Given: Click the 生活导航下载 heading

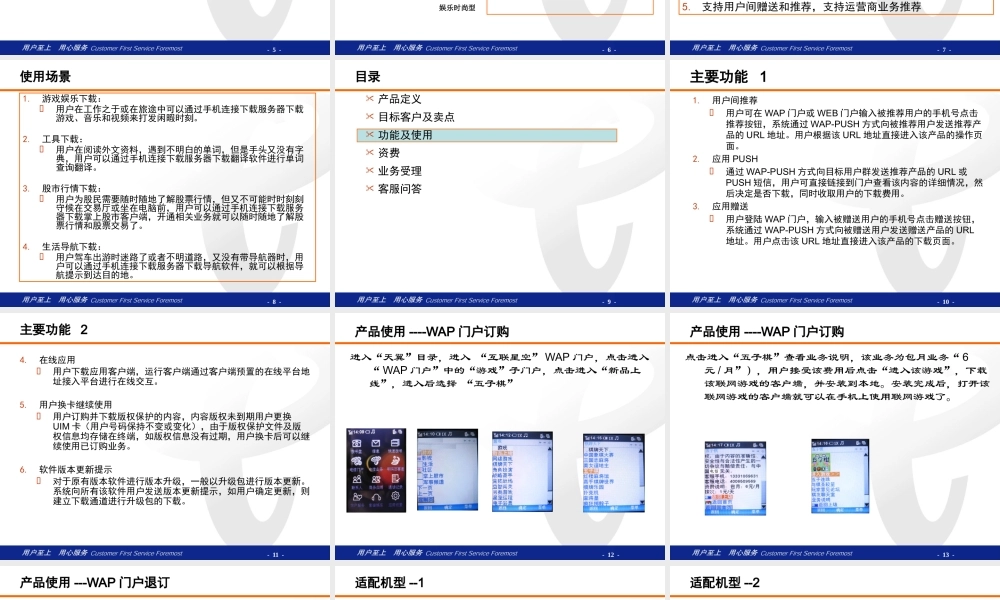Looking at the screenshot, I should coord(71,246).
